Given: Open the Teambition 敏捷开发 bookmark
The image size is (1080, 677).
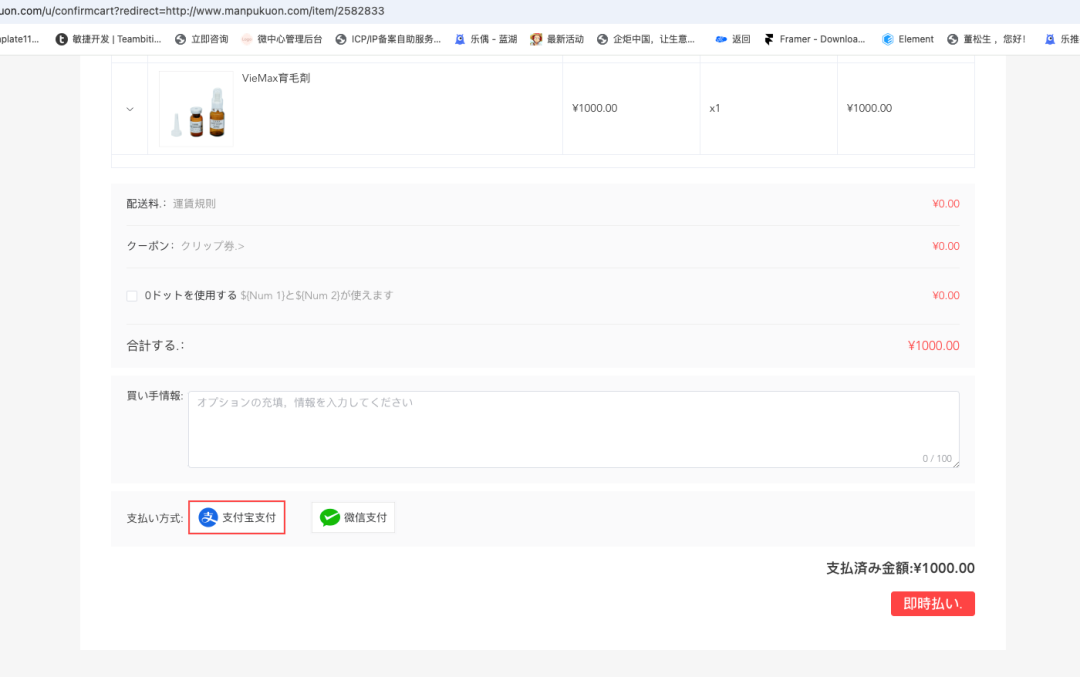Looking at the screenshot, I should click(108, 39).
